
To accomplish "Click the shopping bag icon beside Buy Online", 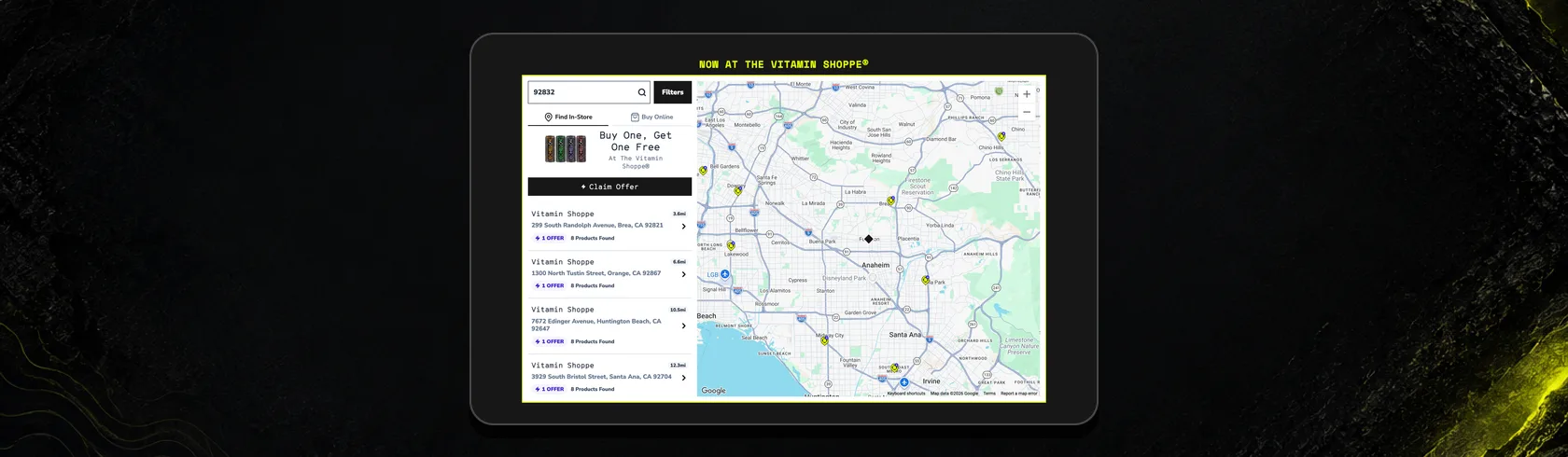I will [635, 118].
